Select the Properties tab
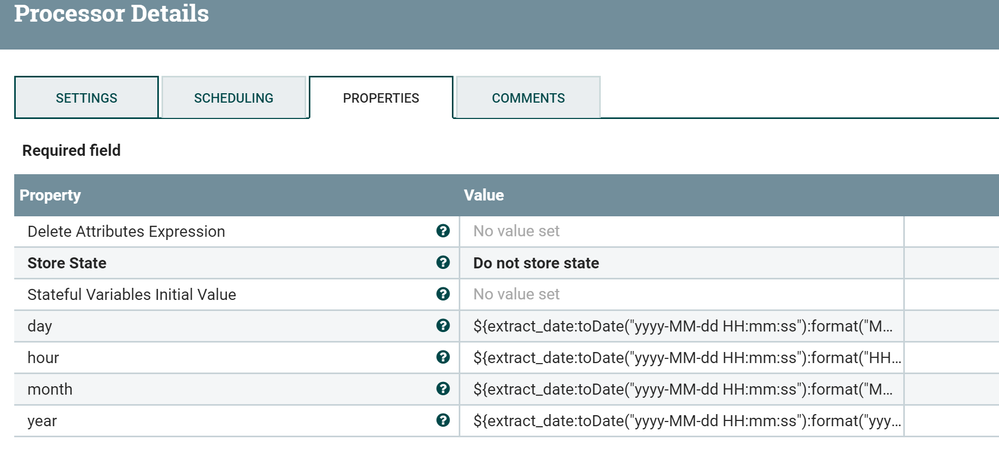Viewport: 999px width, 461px height. pyautogui.click(x=381, y=98)
